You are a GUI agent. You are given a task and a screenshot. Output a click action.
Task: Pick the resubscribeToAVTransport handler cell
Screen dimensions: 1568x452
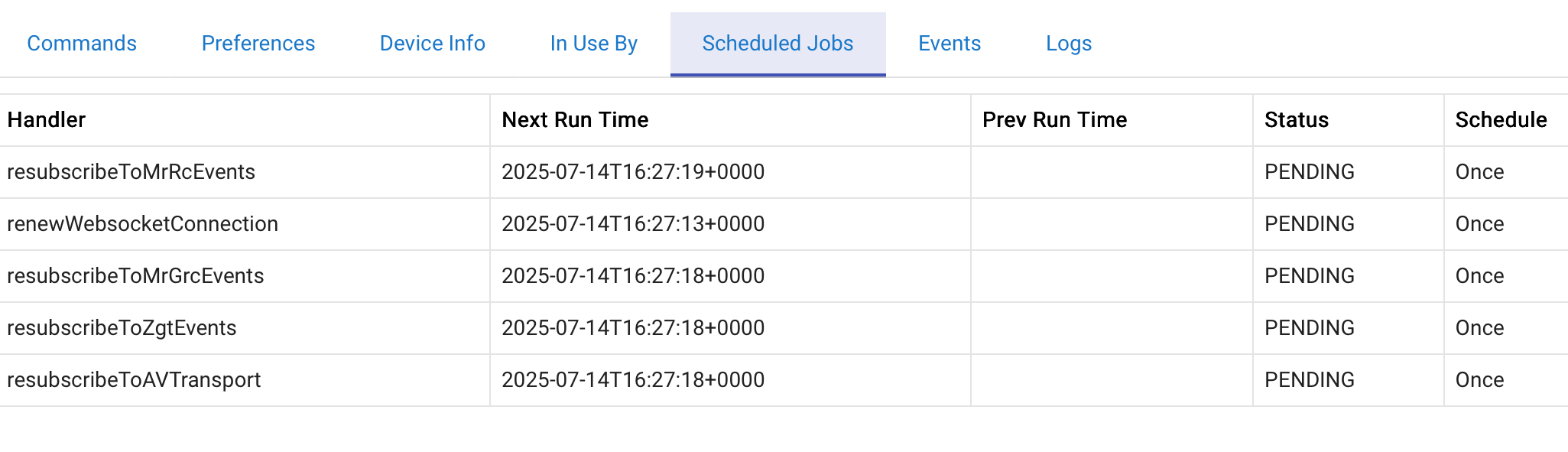point(134,380)
